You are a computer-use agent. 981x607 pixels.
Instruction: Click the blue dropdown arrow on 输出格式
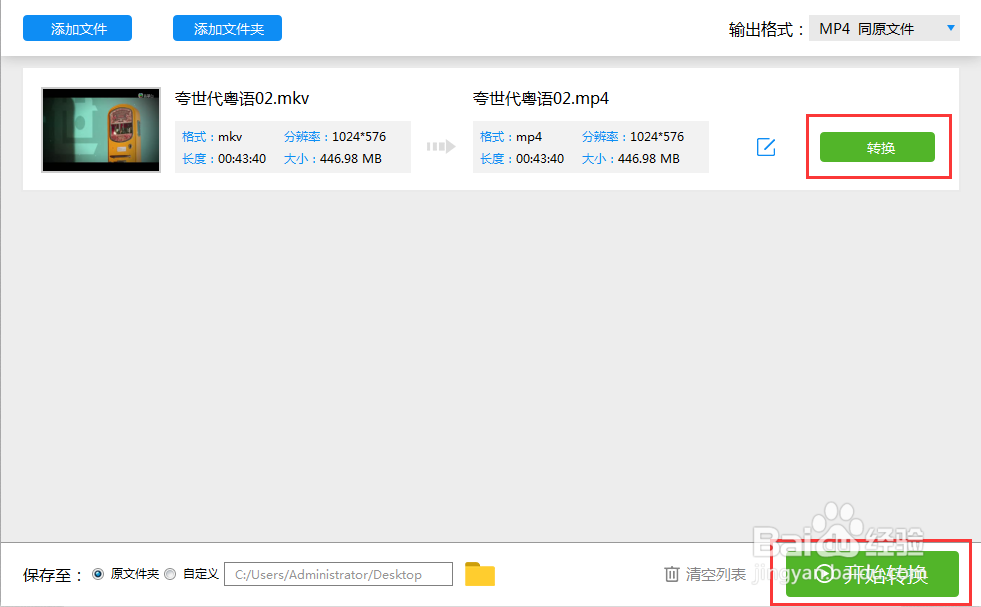pyautogui.click(x=947, y=28)
